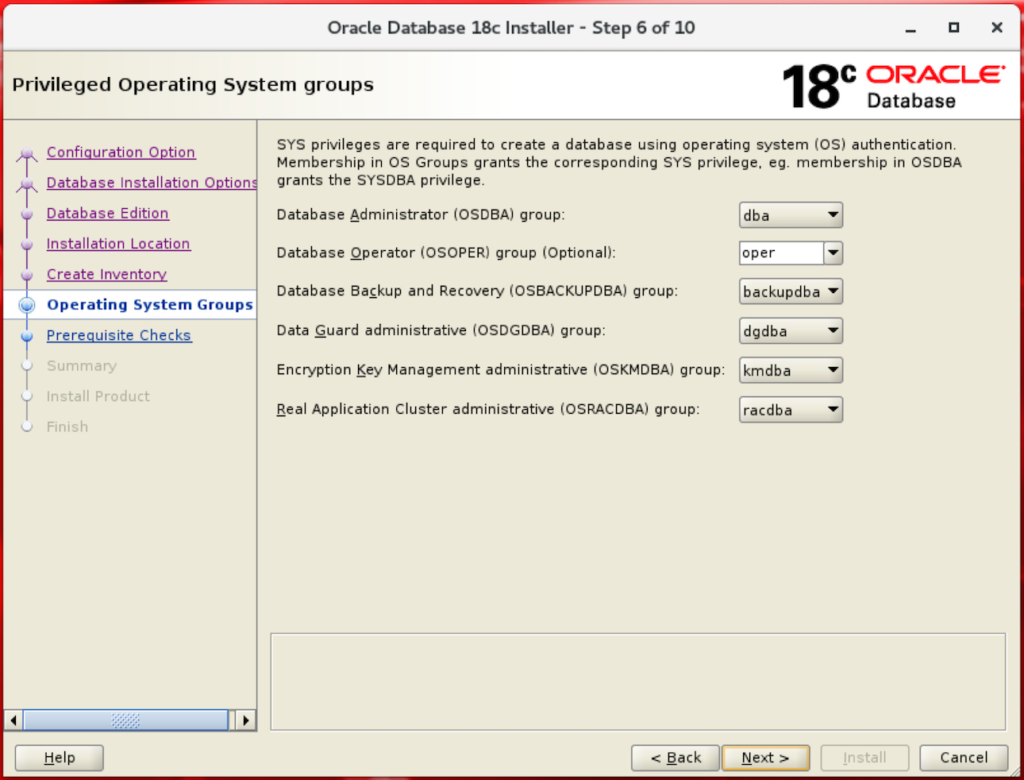Go to the Configuration Option step
The image size is (1024, 780).
121,152
